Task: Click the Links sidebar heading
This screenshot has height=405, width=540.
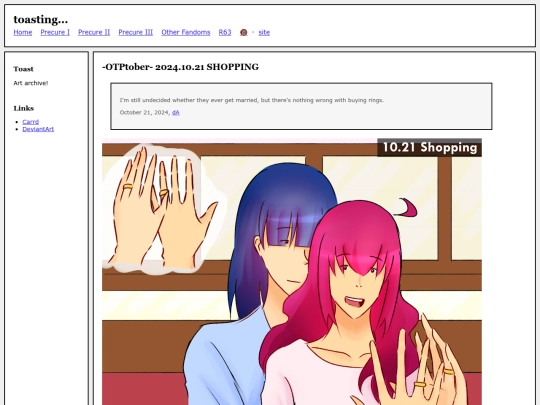Action: [x=24, y=108]
